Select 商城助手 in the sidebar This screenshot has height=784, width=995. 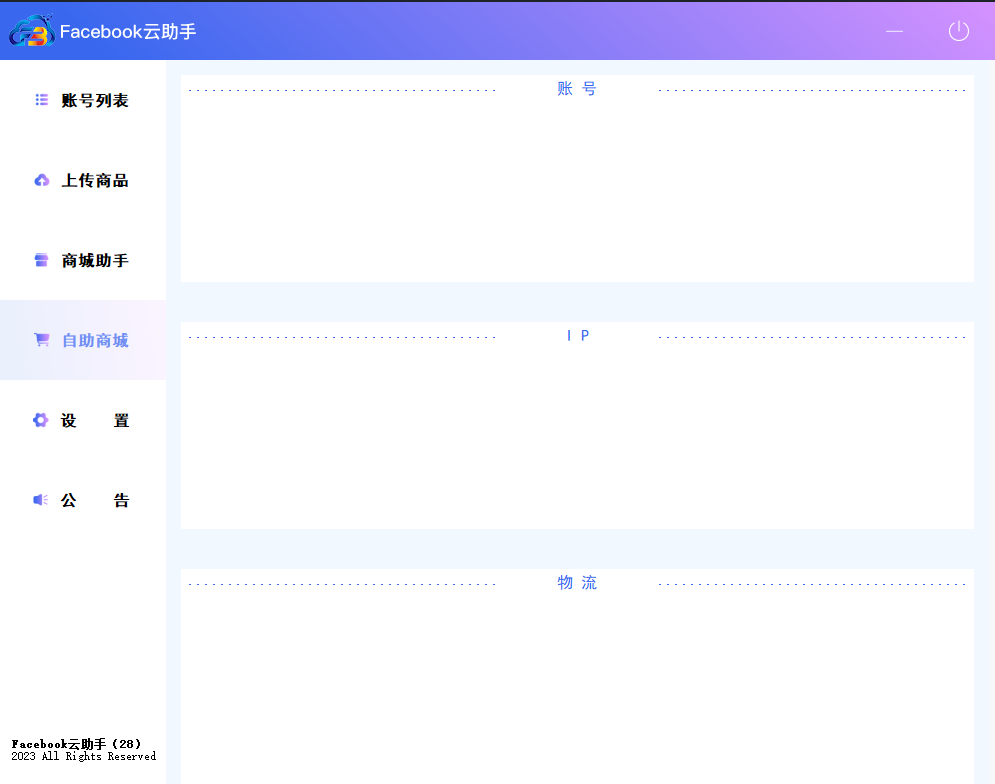[x=95, y=261]
